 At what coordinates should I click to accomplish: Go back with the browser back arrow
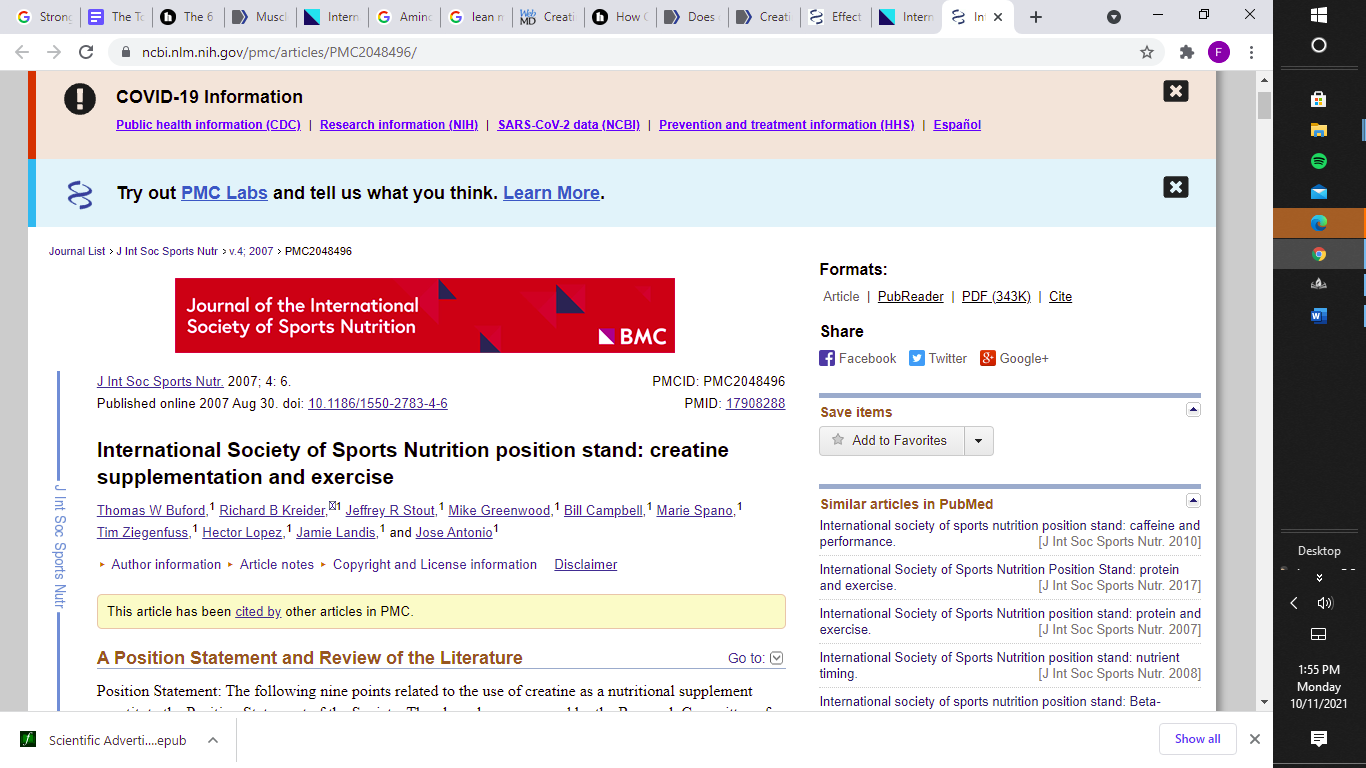[x=22, y=52]
